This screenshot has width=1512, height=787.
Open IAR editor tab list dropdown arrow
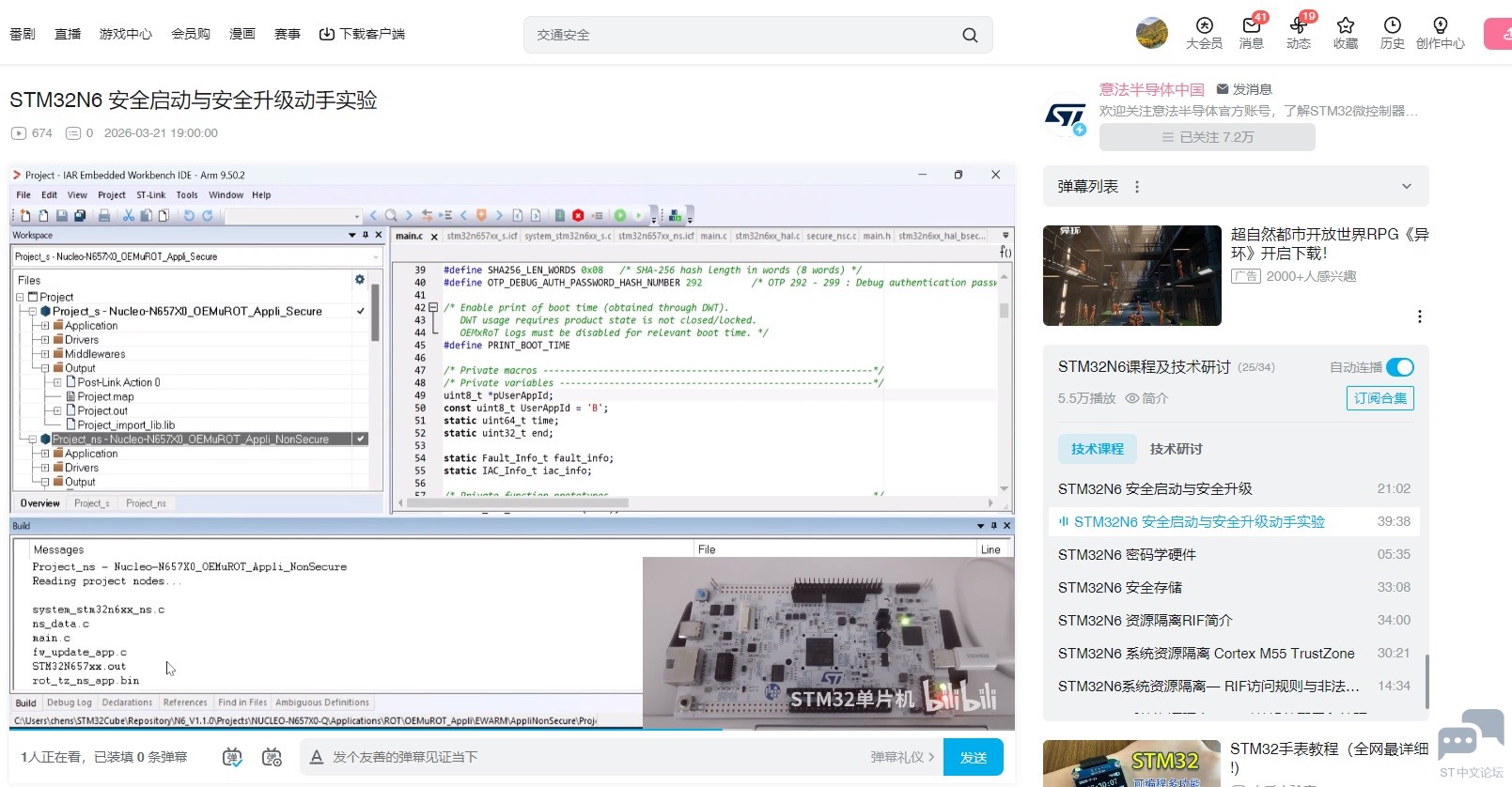point(1005,236)
